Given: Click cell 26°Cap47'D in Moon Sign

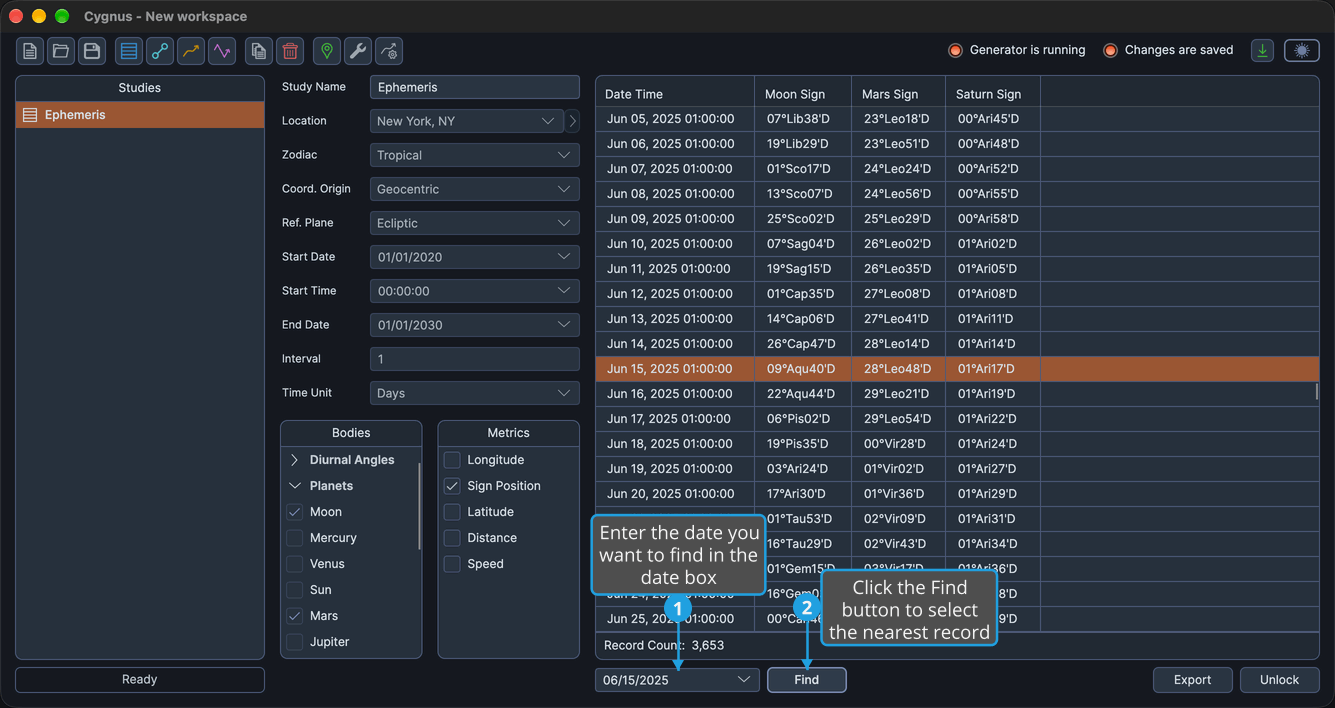Looking at the screenshot, I should pyautogui.click(x=803, y=344).
